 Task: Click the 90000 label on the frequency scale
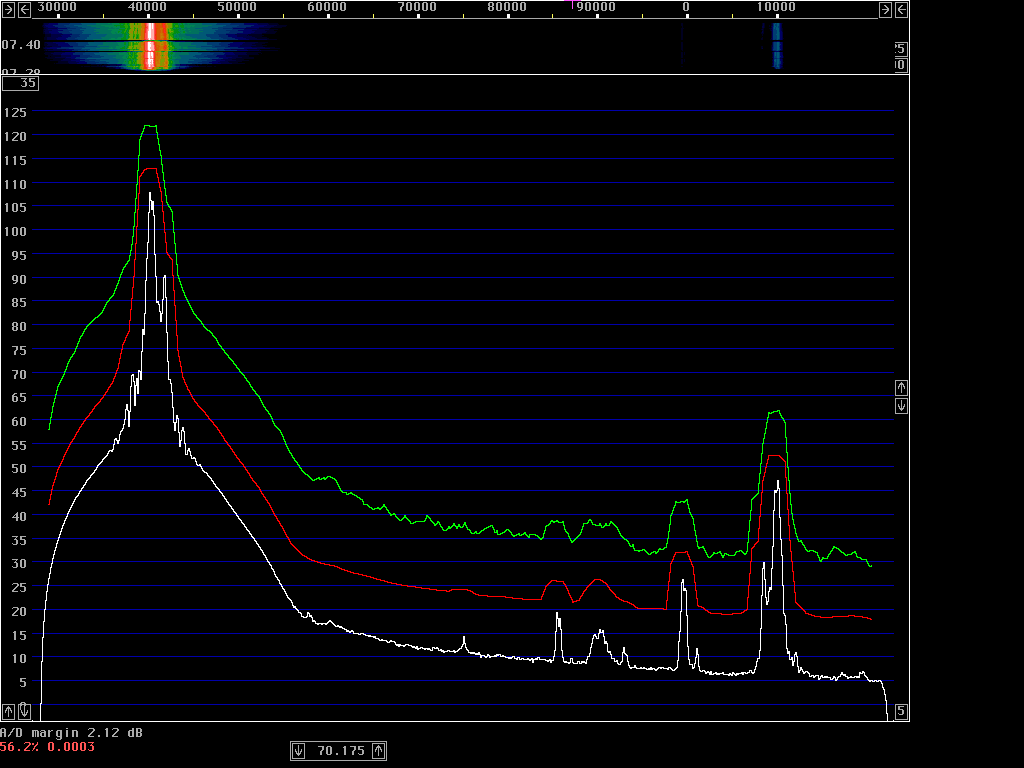pyautogui.click(x=596, y=7)
